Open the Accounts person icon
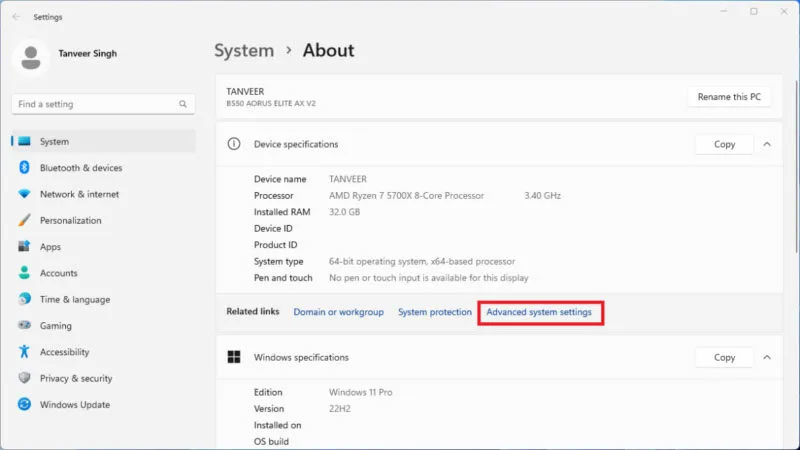Viewport: 800px width, 450px height. (x=24, y=273)
